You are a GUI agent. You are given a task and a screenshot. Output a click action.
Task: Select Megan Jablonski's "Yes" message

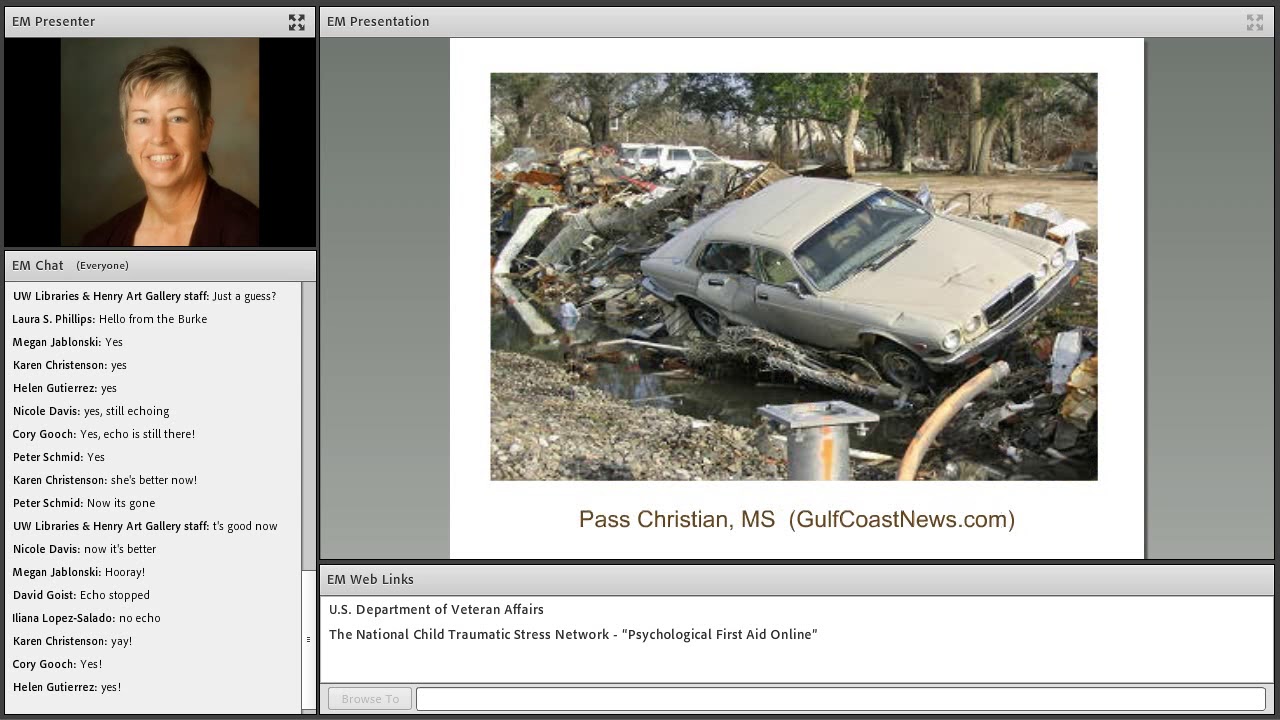pyautogui.click(x=67, y=342)
